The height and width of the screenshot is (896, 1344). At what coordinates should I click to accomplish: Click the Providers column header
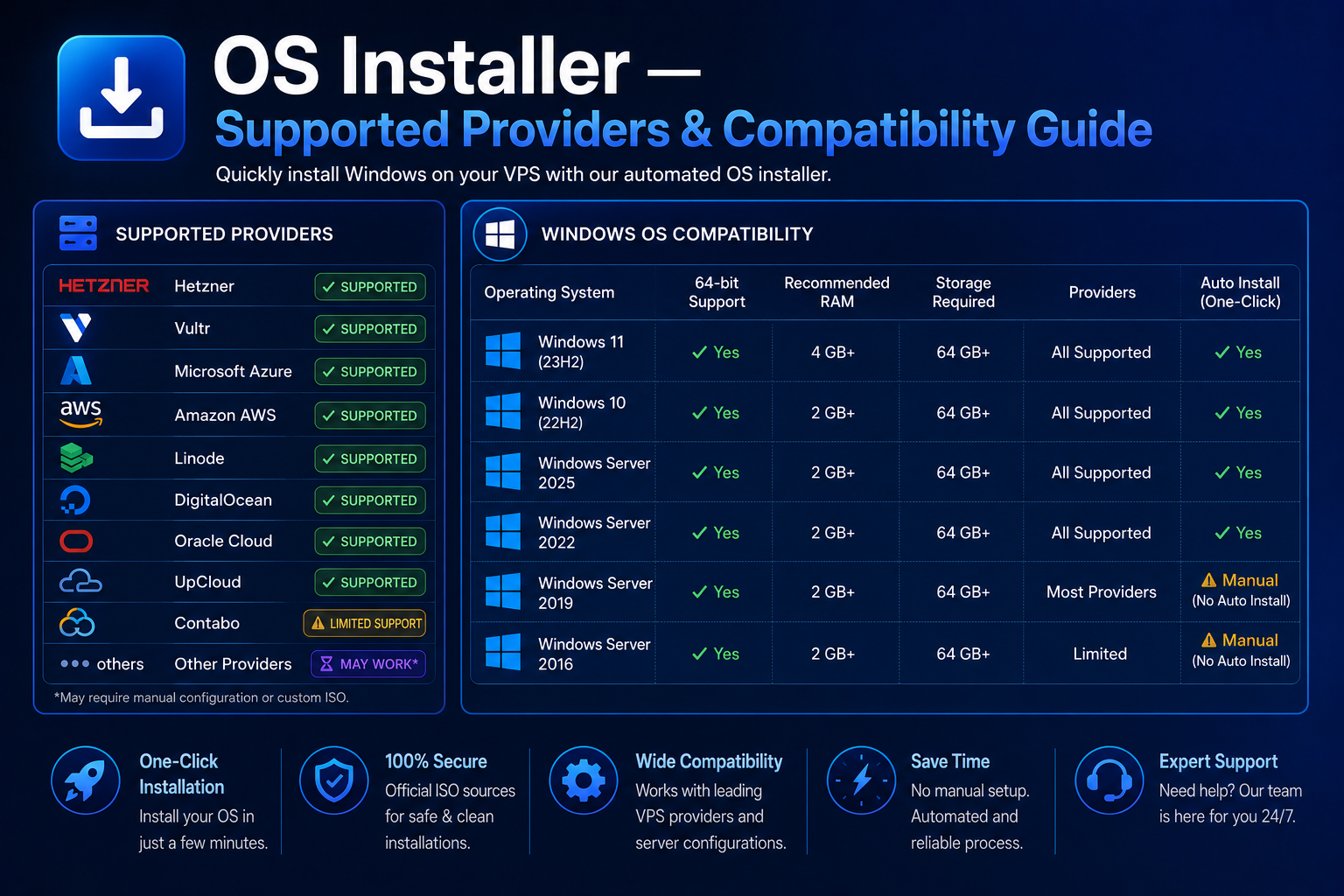[1102, 292]
